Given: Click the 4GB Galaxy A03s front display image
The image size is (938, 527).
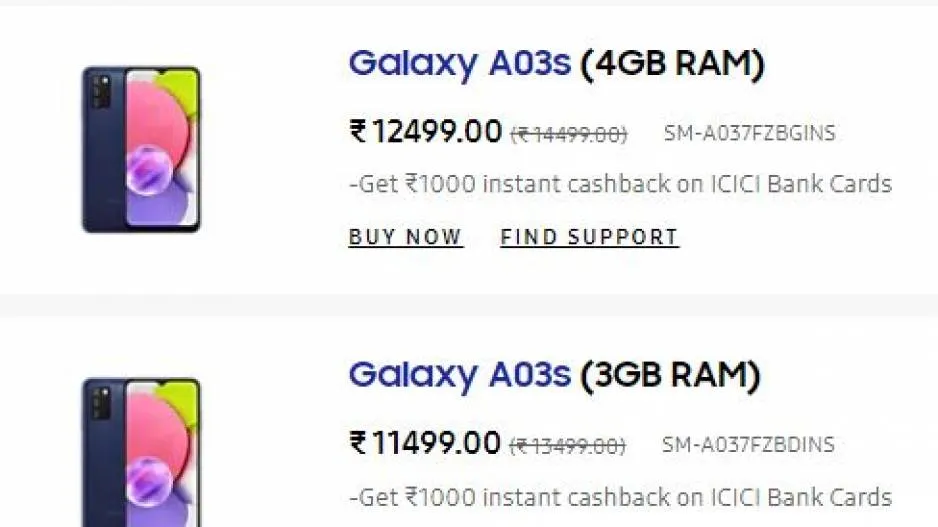Looking at the screenshot, I should pos(160,150).
